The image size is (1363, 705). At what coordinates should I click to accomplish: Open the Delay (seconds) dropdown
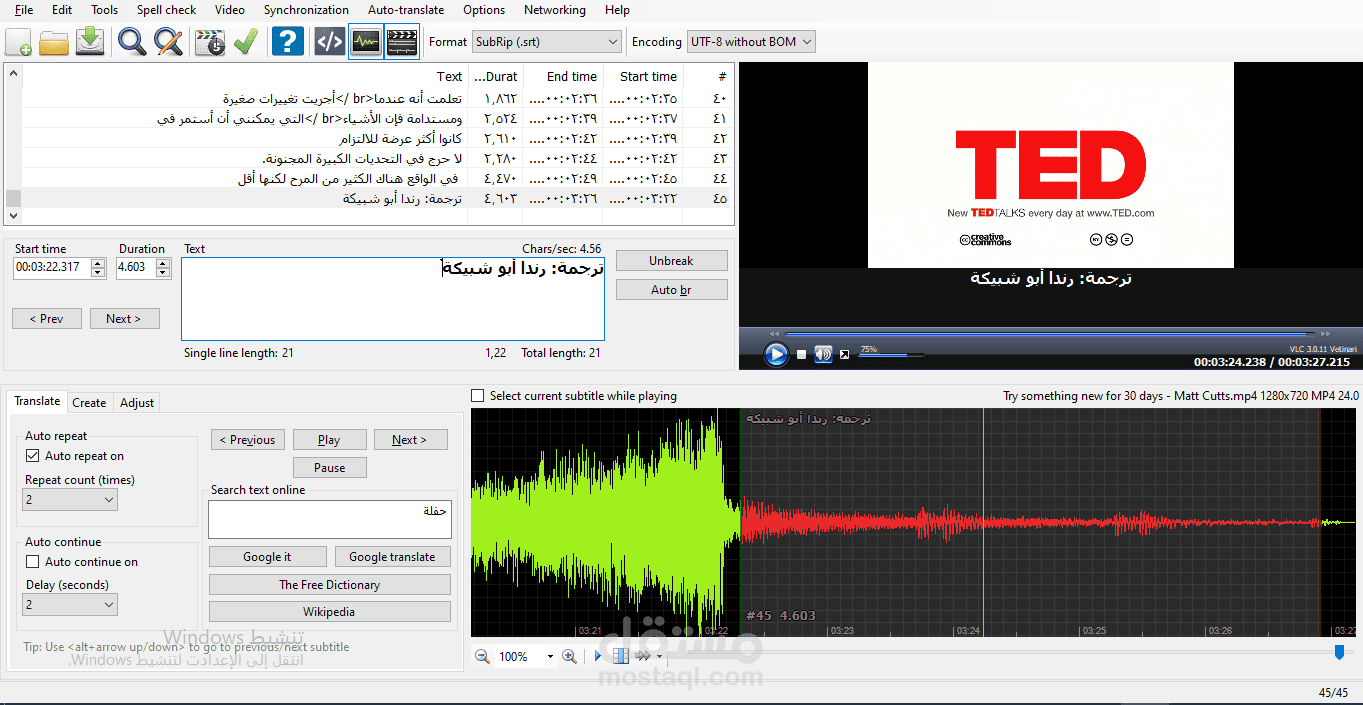point(70,604)
